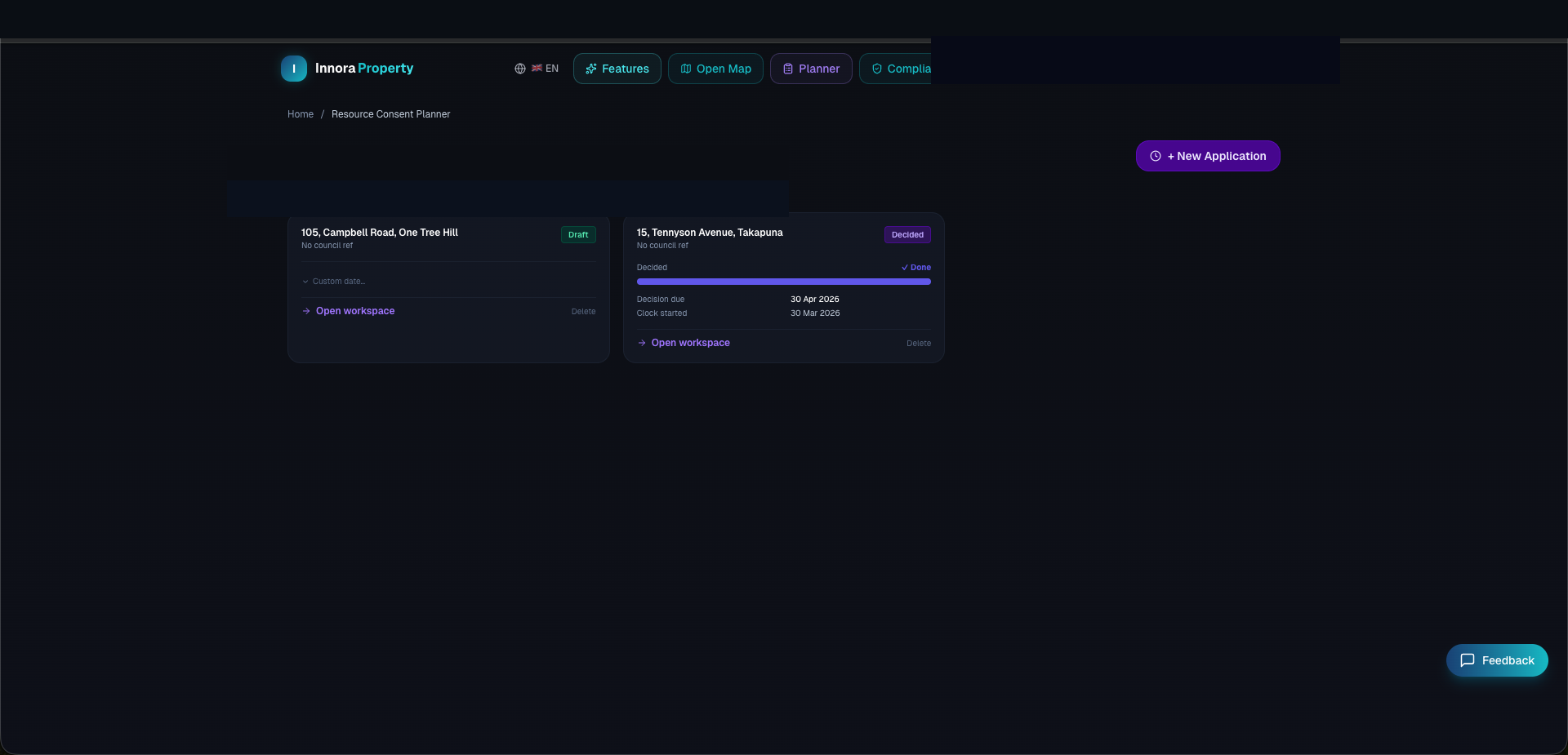Click the Resource Consent Planner breadcrumb
Image resolution: width=1568 pixels, height=755 pixels.
pos(390,114)
